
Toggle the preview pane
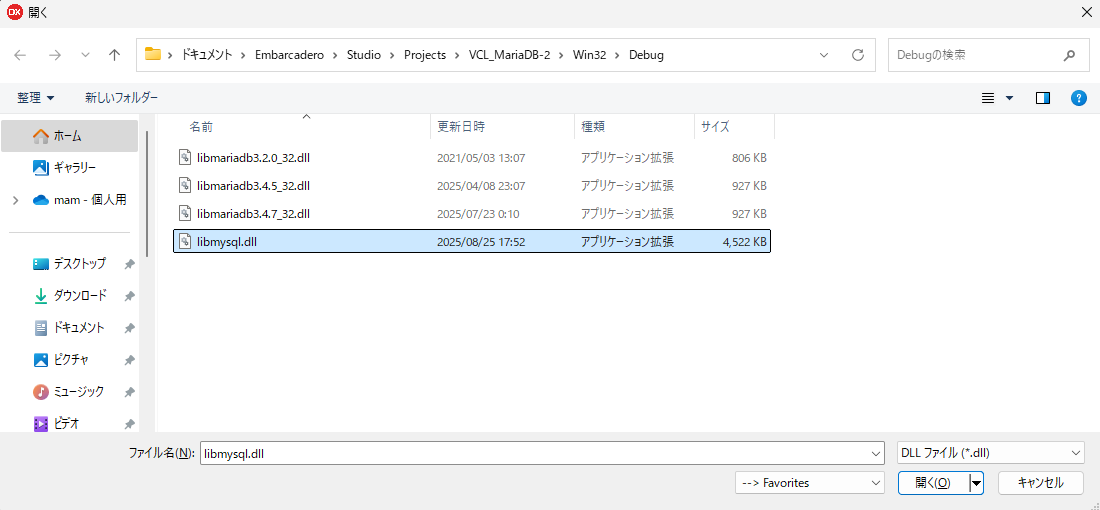(x=1042, y=98)
